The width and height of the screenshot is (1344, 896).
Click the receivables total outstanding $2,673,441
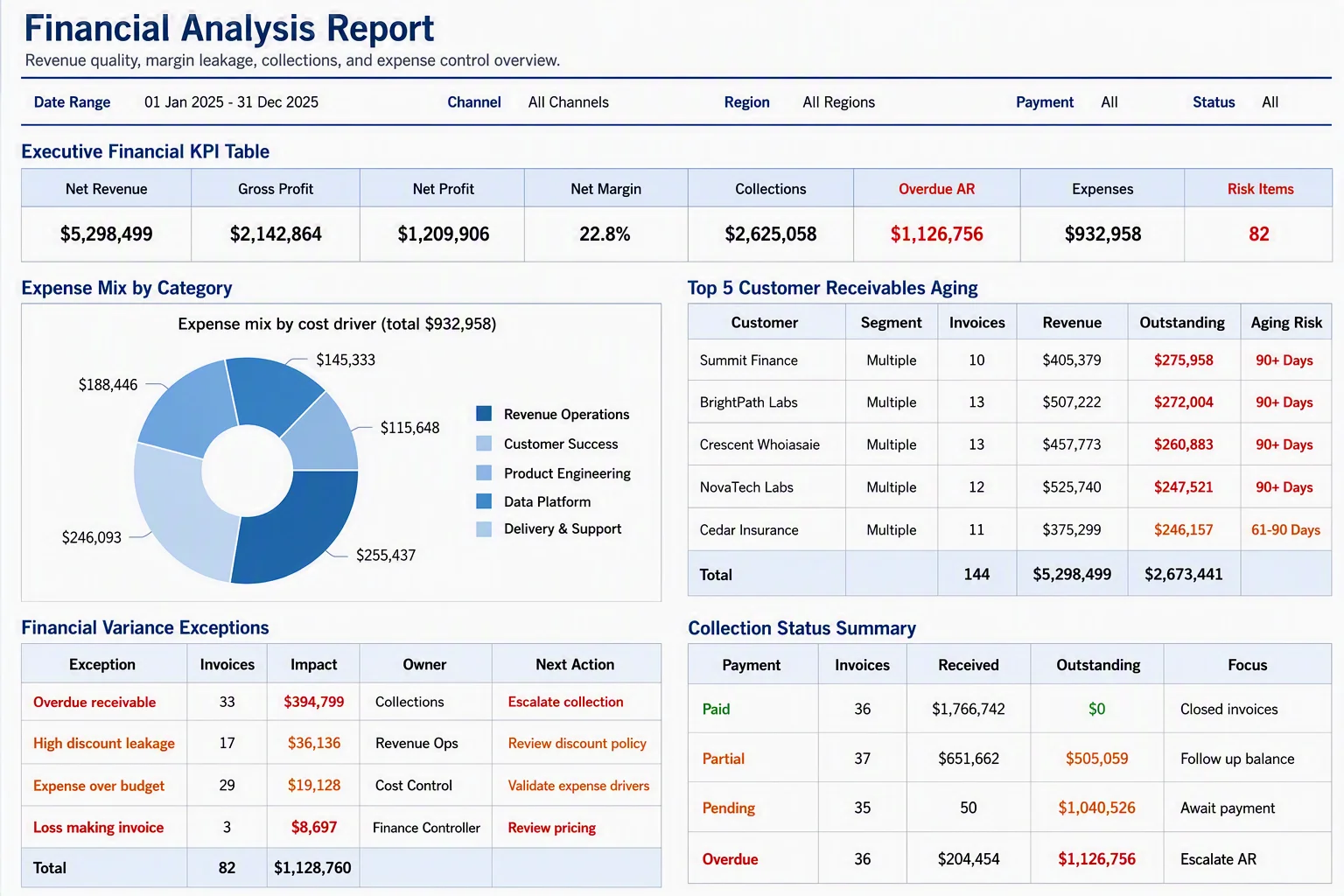[1183, 575]
